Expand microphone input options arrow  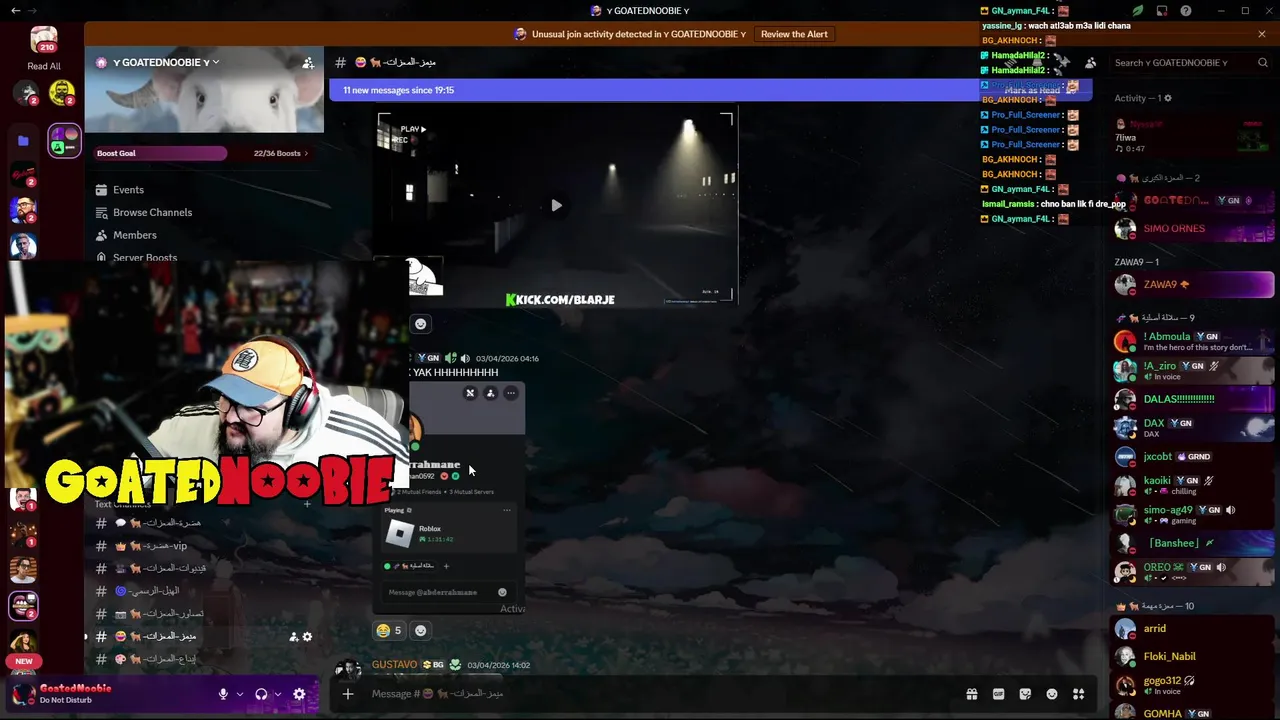[239, 694]
